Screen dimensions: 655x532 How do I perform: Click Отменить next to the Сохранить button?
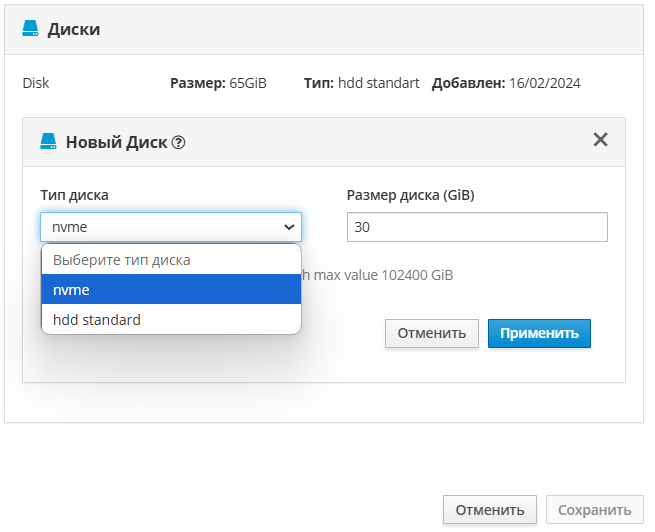click(x=490, y=510)
